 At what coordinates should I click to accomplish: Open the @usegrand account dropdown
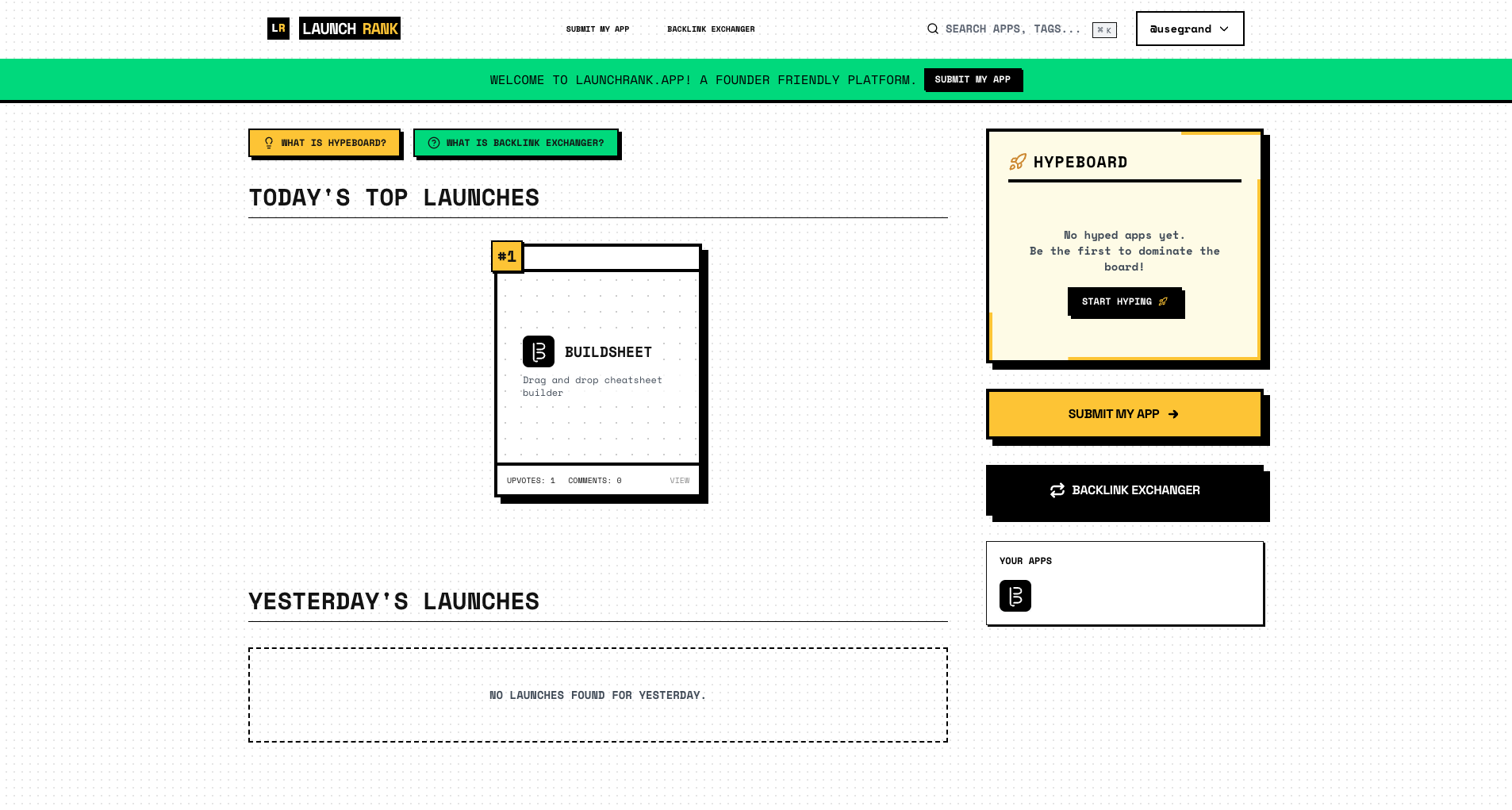tap(1190, 29)
